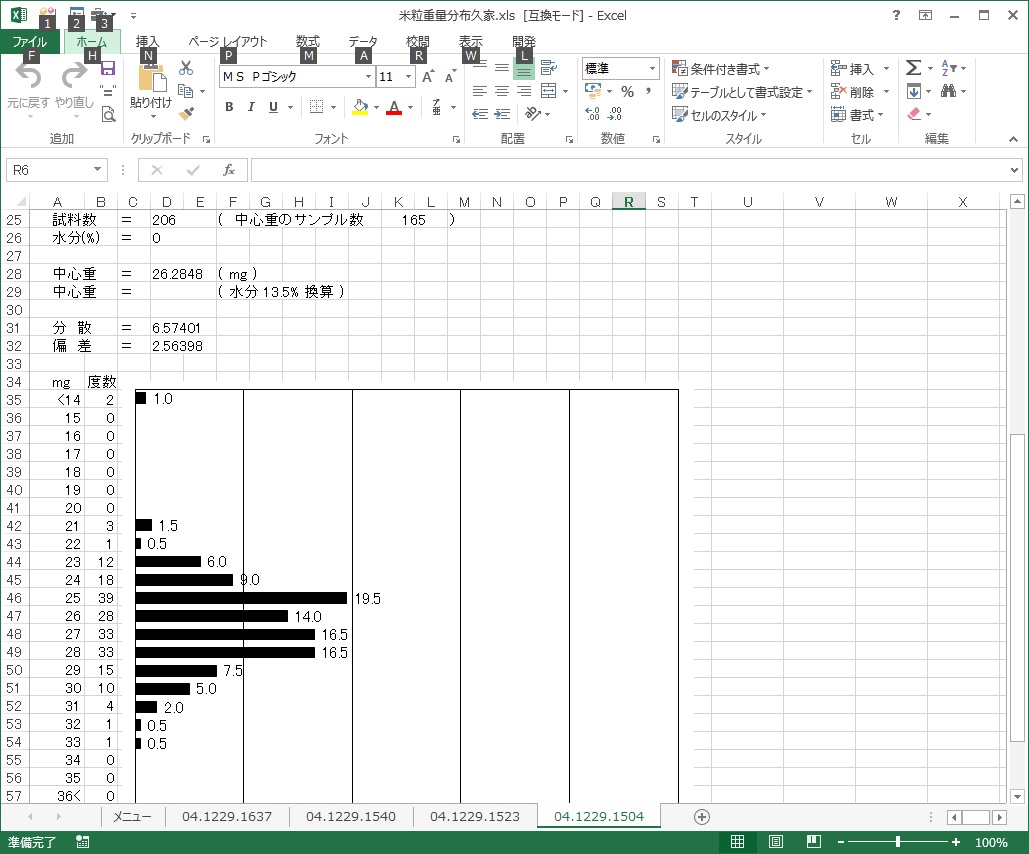Toggle Italic formatting

251,107
